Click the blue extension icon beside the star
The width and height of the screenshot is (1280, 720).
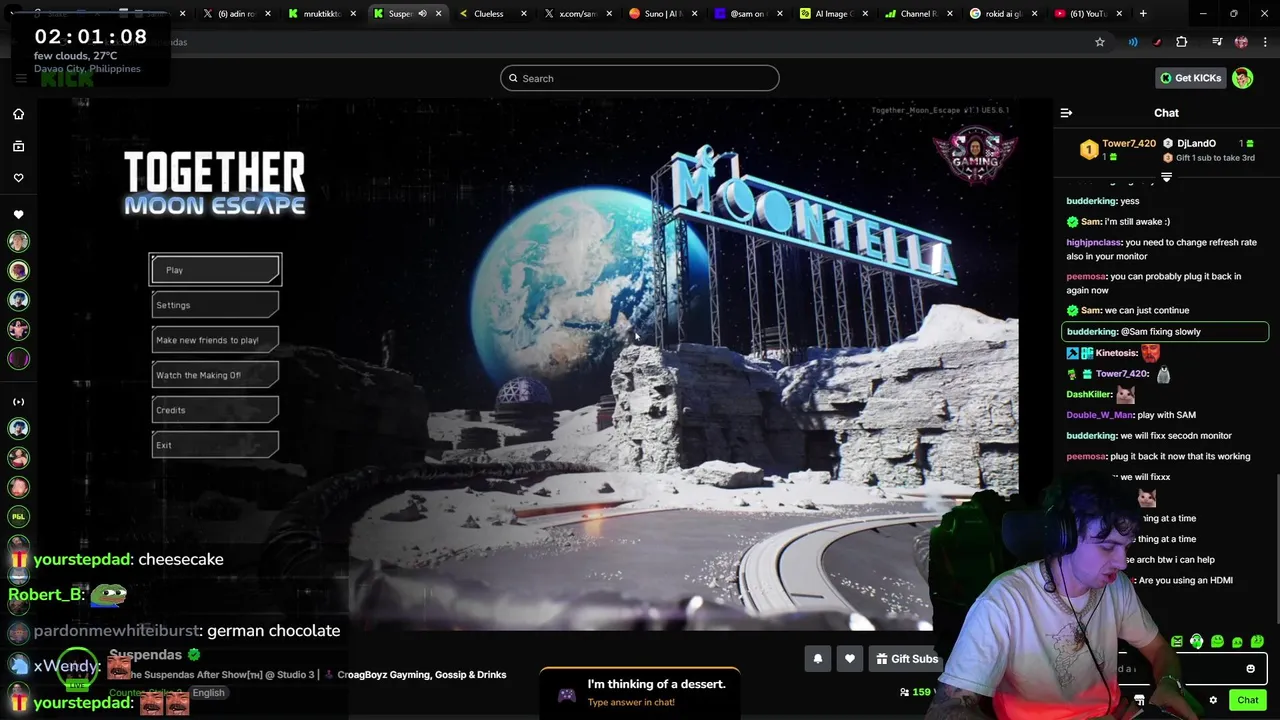[1133, 42]
